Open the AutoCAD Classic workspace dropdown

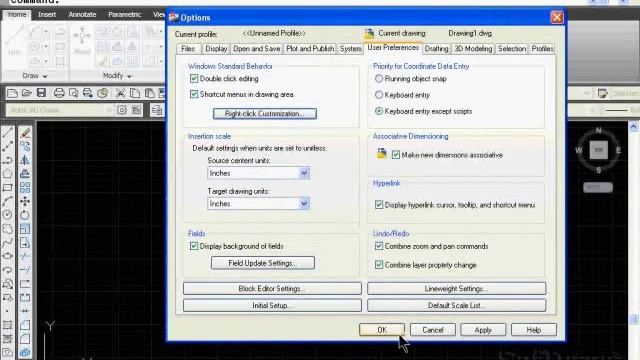(x=60, y=110)
